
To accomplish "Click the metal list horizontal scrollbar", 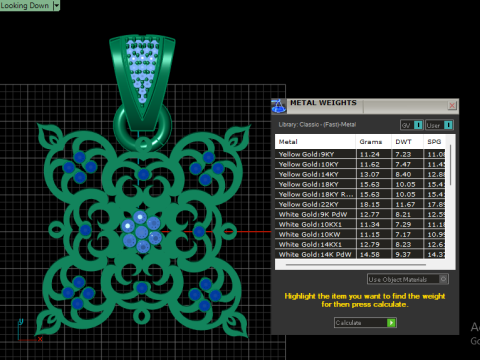I will (356, 265).
